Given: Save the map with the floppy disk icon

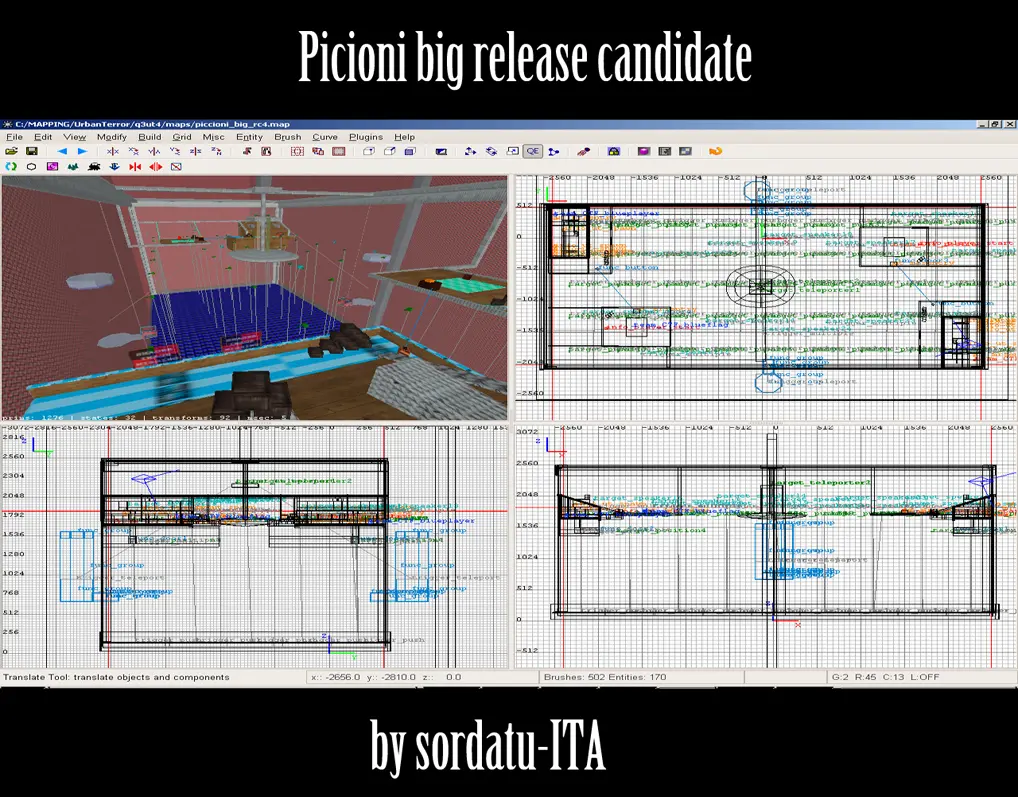Looking at the screenshot, I should (x=32, y=152).
